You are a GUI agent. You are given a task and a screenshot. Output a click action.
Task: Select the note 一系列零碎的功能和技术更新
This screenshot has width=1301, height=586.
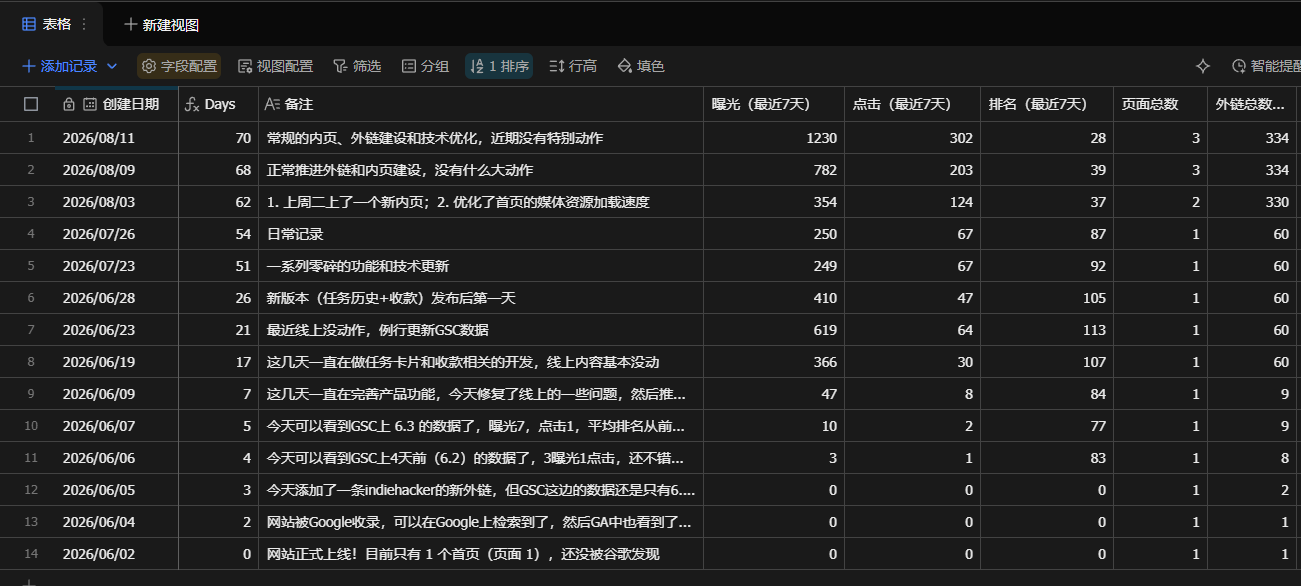481,266
